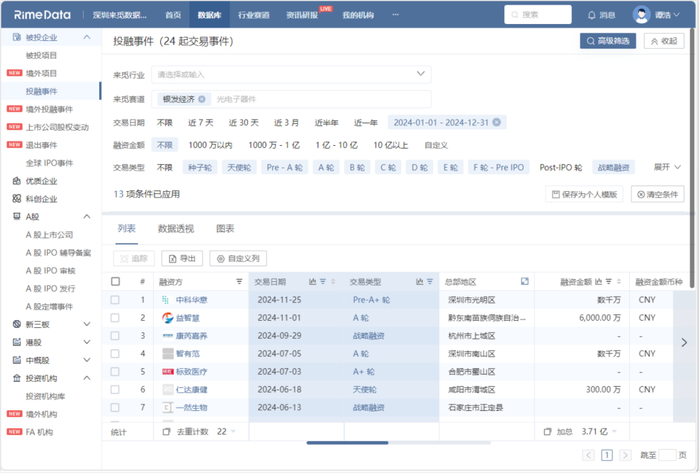Click the 导出 button
Image resolution: width=700 pixels, height=473 pixels.
point(182,258)
